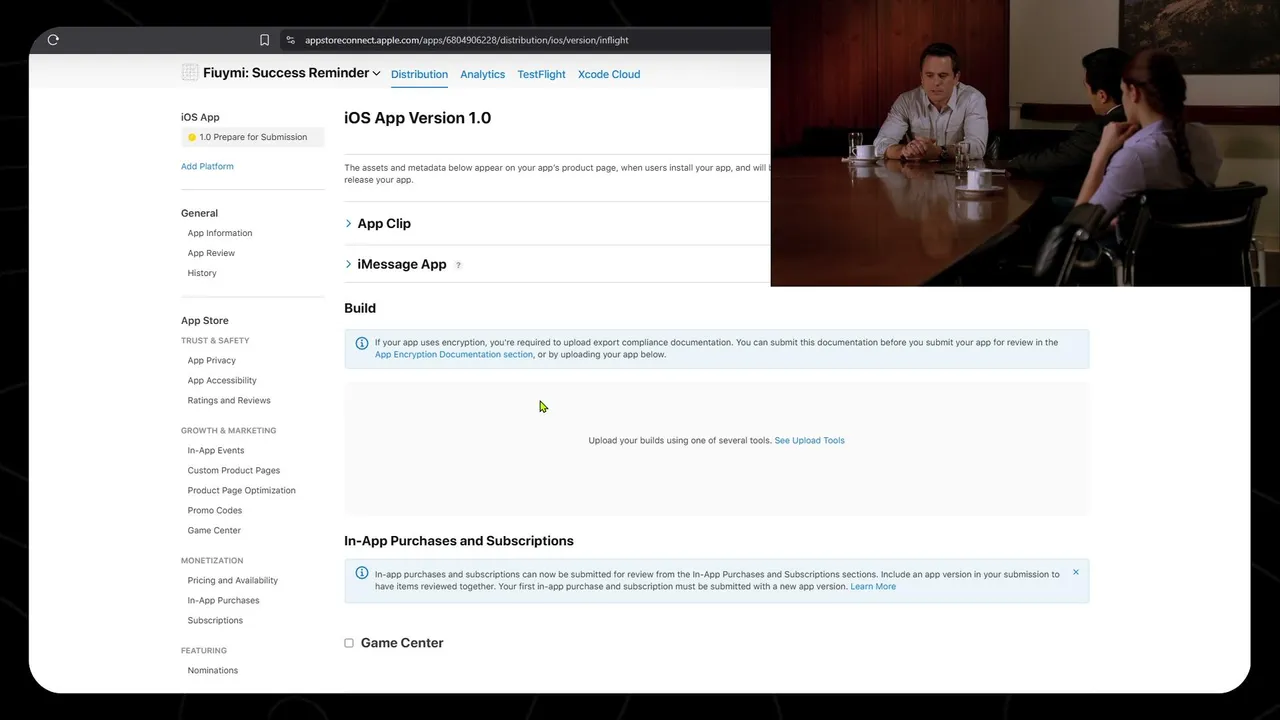Screen dimensions: 1280x720
Task: Open Ratings and Reviews
Action: (229, 400)
